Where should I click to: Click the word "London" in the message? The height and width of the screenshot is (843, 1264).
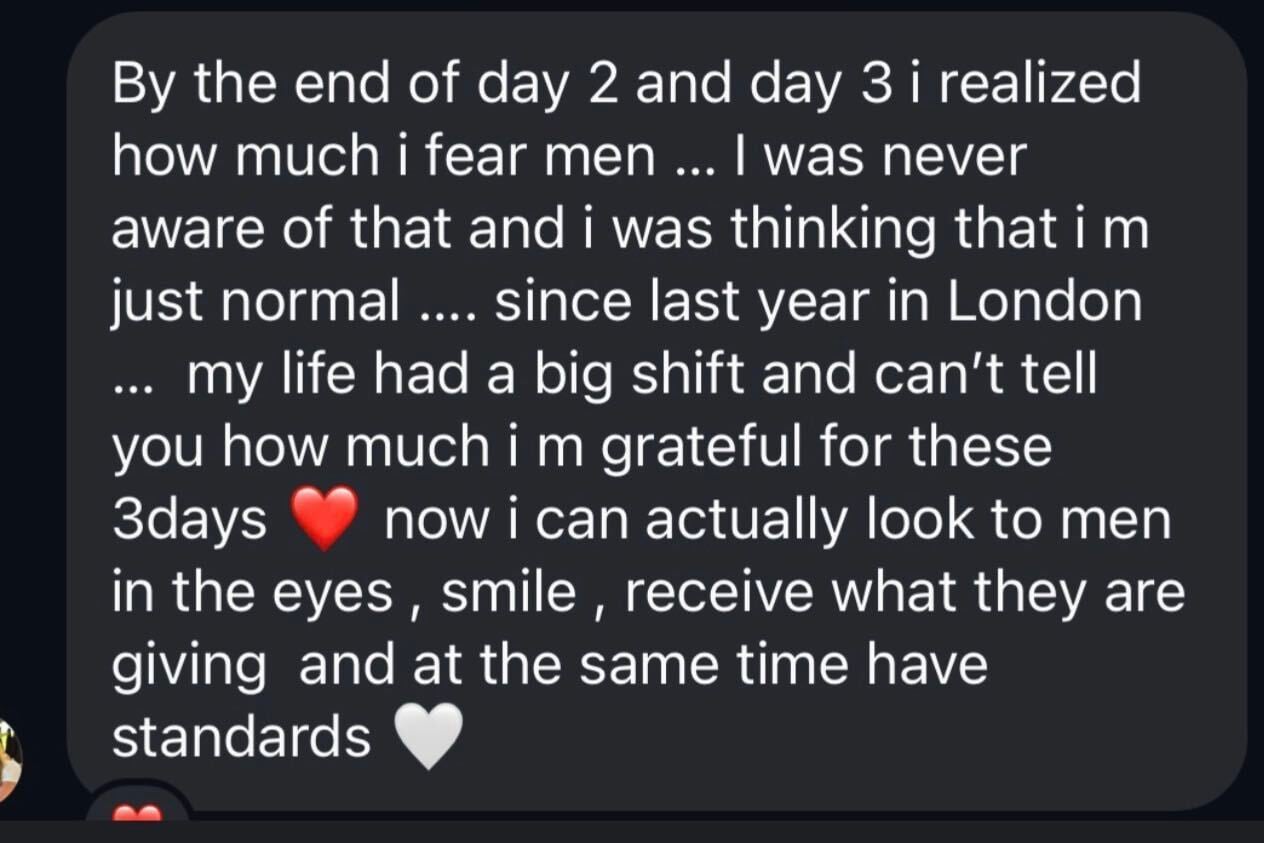(x=1044, y=301)
